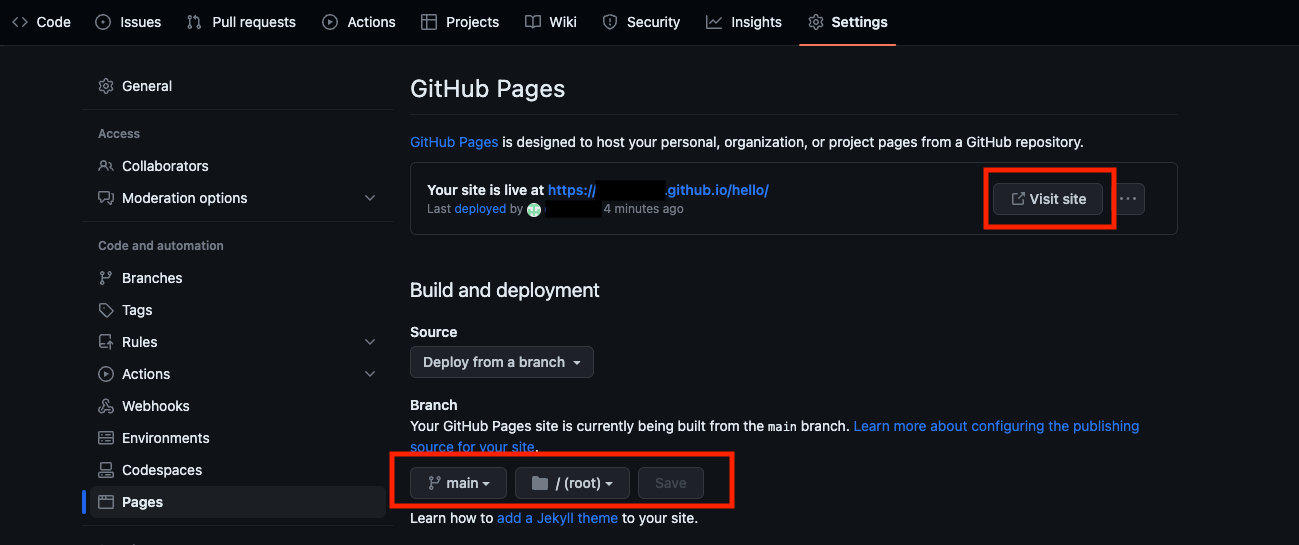
Task: Click the code brackets icon in top nav
Action: (20, 22)
